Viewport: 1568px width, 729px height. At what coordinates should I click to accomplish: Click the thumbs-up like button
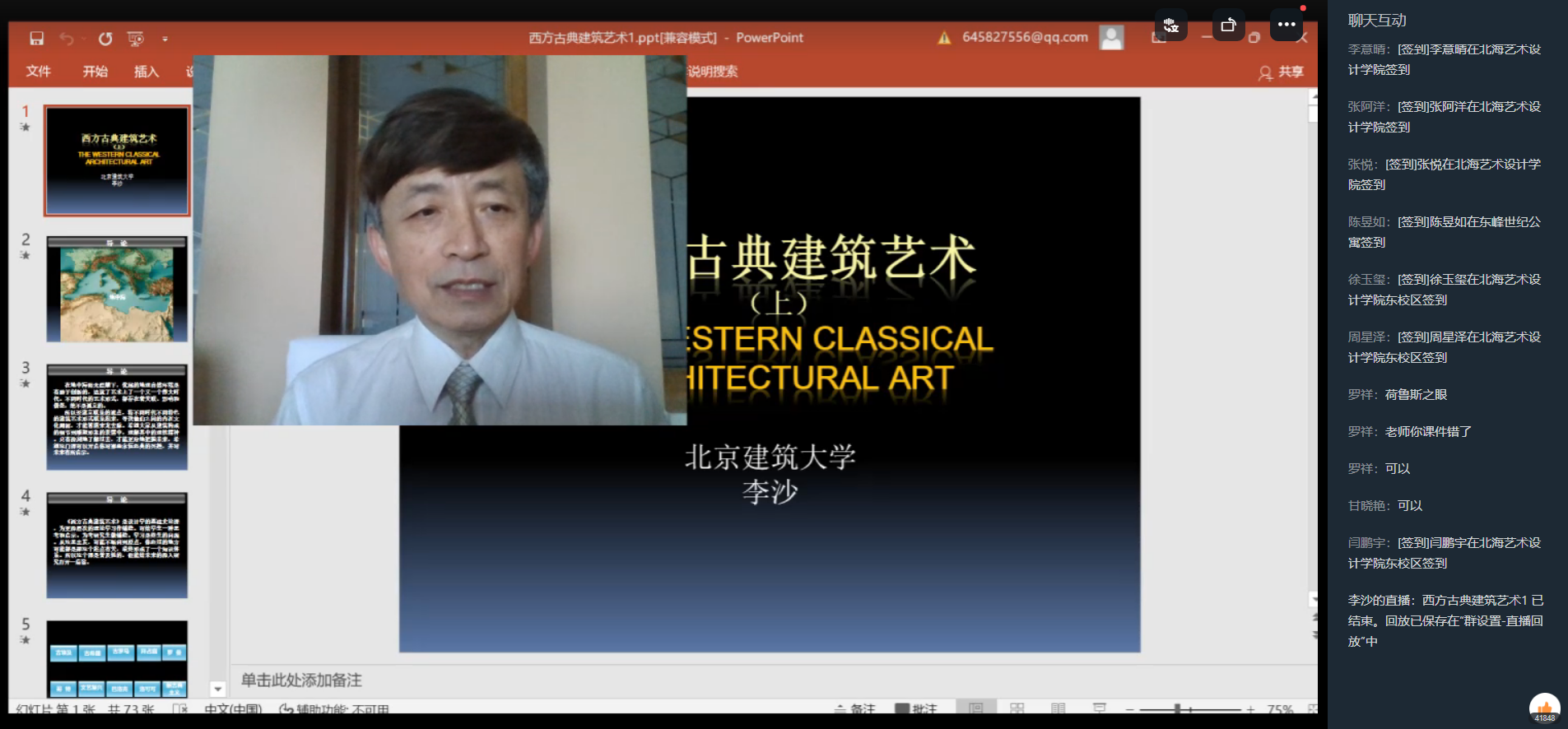tap(1544, 708)
